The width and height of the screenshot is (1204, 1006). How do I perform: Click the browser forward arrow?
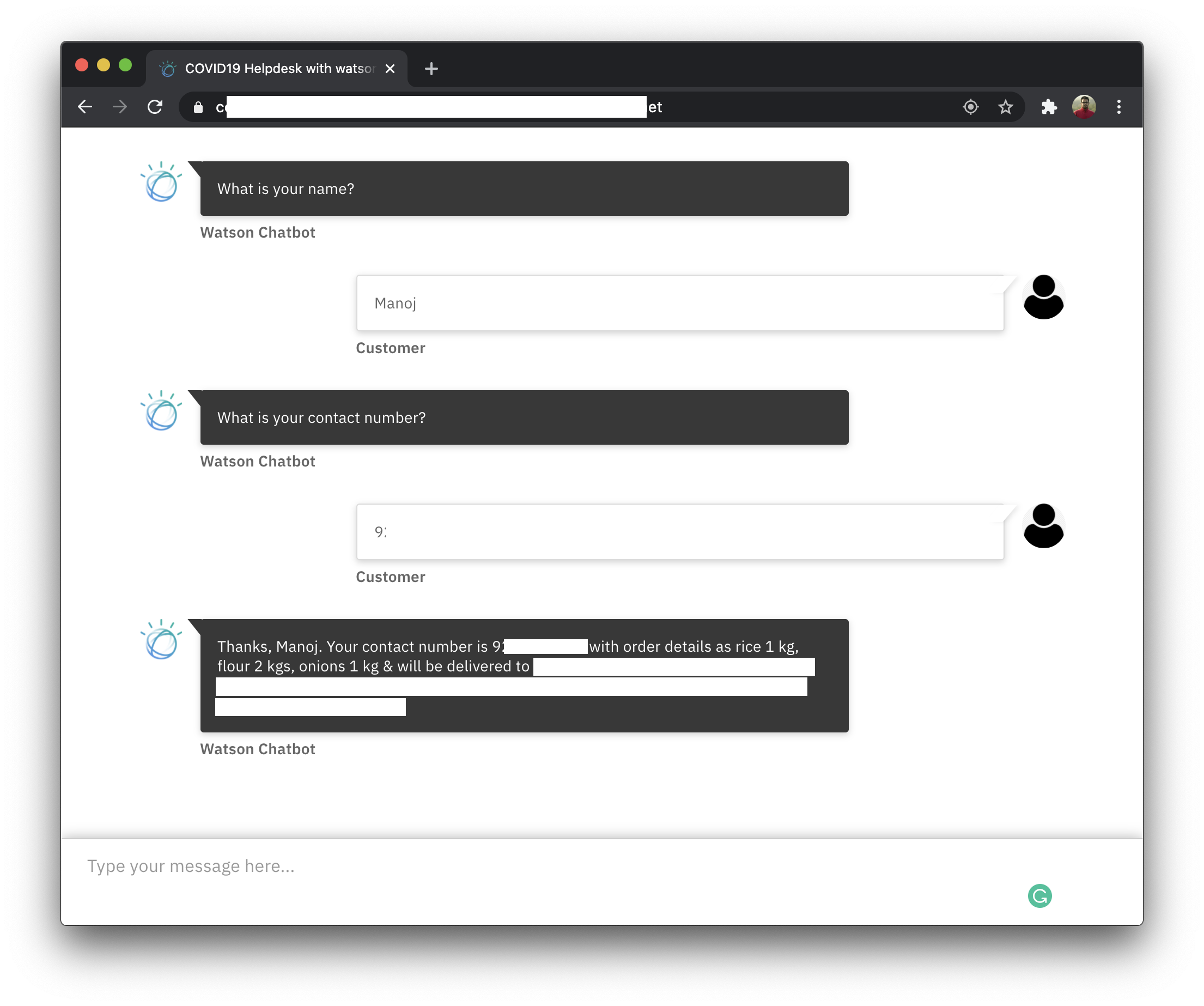(120, 107)
